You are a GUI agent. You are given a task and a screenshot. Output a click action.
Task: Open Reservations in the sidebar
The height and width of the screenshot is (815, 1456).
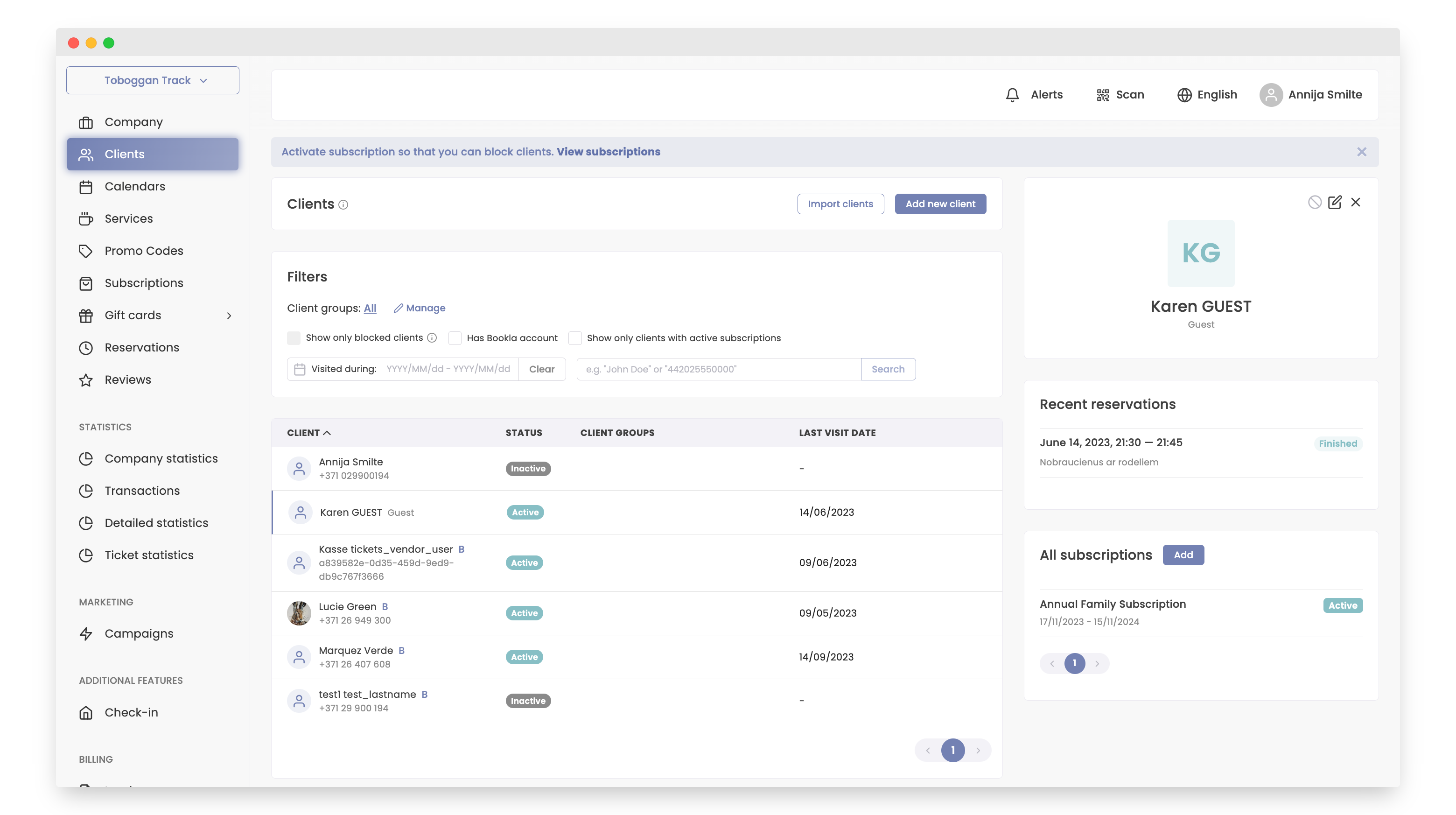tap(142, 348)
